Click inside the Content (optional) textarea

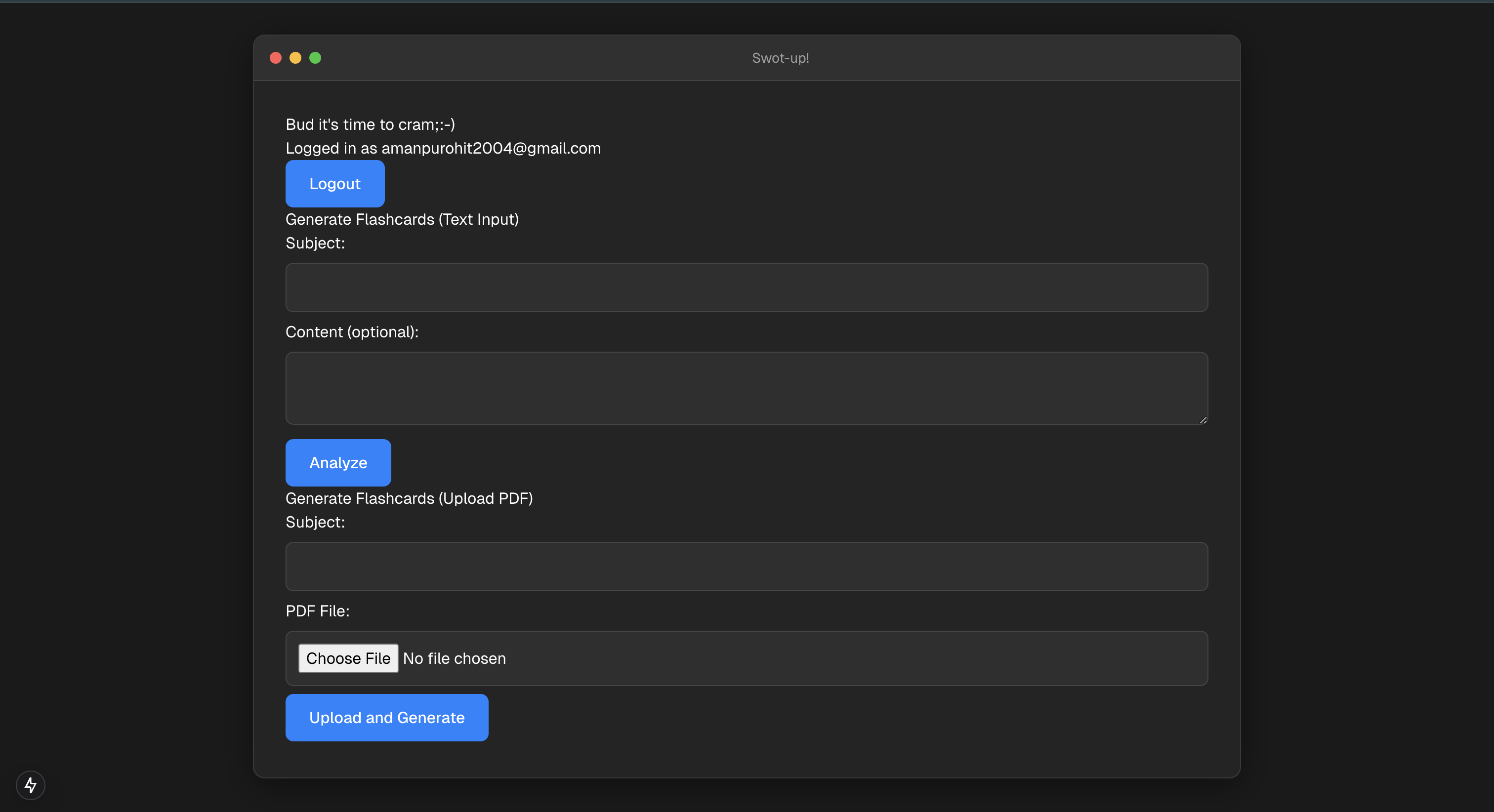[x=746, y=388]
